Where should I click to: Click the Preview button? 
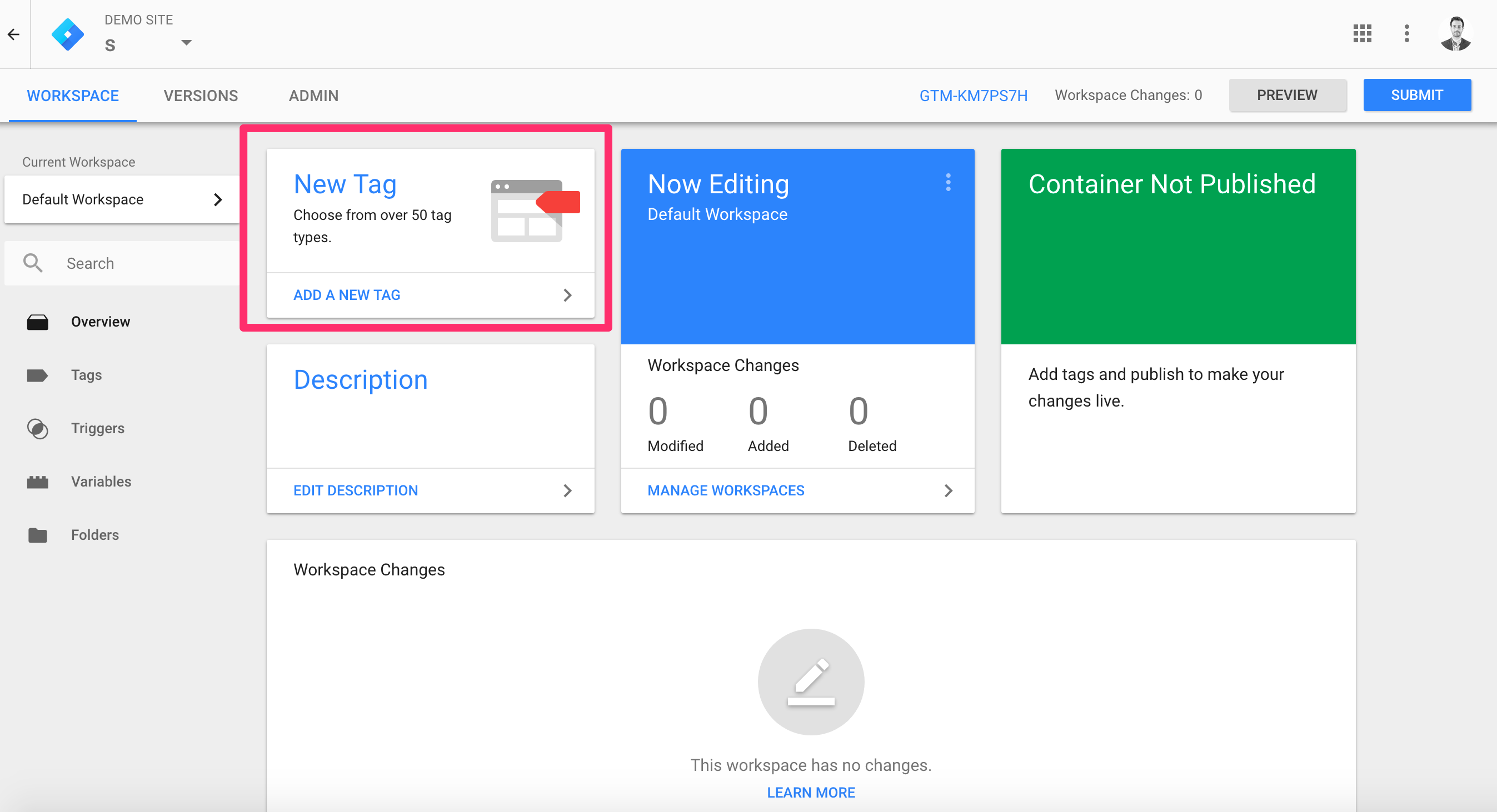coord(1286,94)
